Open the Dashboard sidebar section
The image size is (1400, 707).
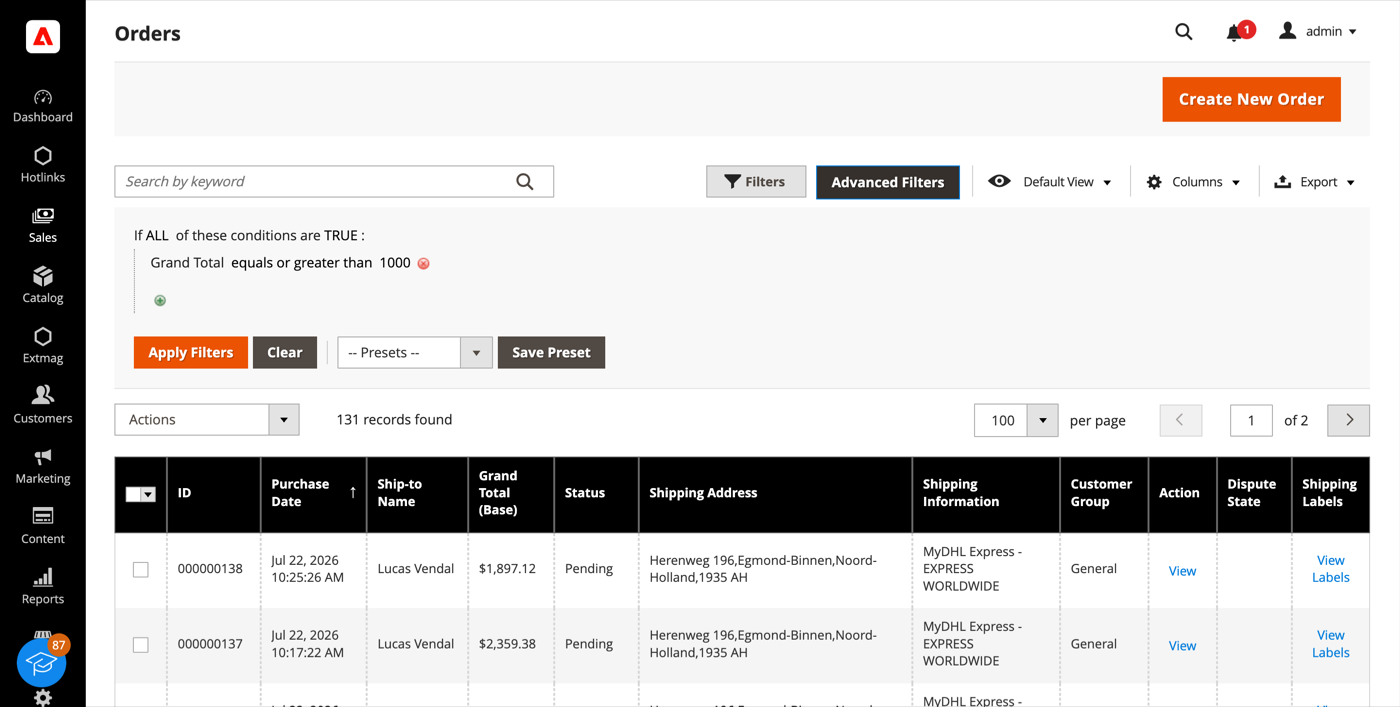click(43, 106)
